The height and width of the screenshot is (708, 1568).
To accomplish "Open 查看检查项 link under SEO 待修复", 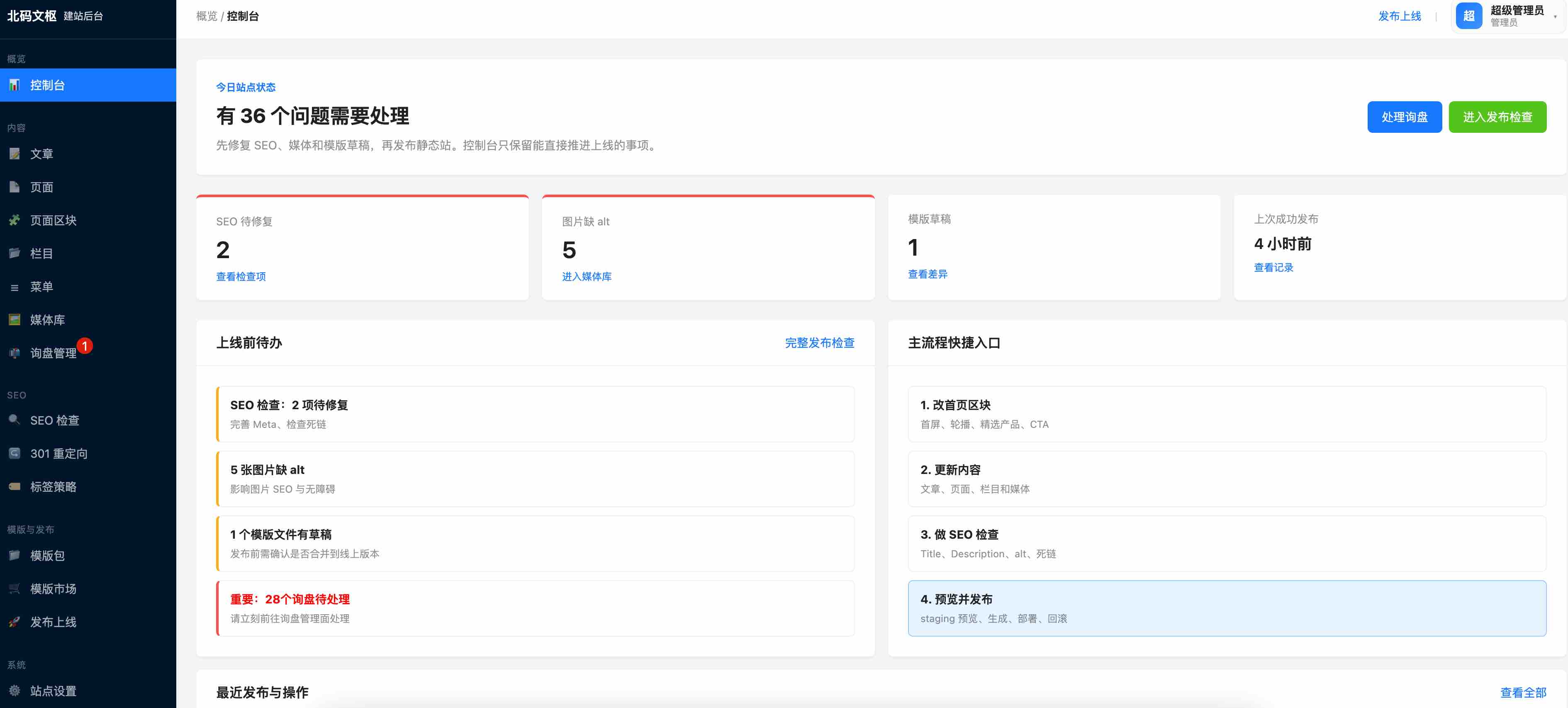I will click(241, 276).
